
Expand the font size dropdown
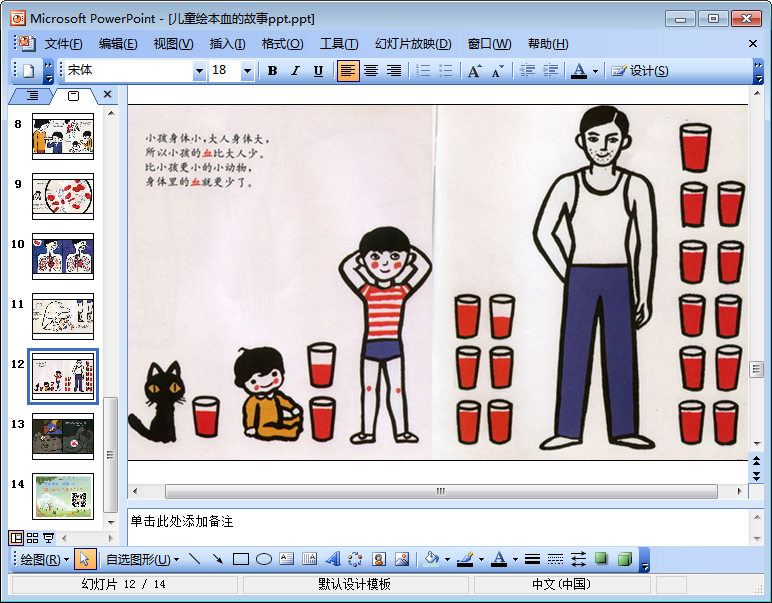[x=247, y=71]
